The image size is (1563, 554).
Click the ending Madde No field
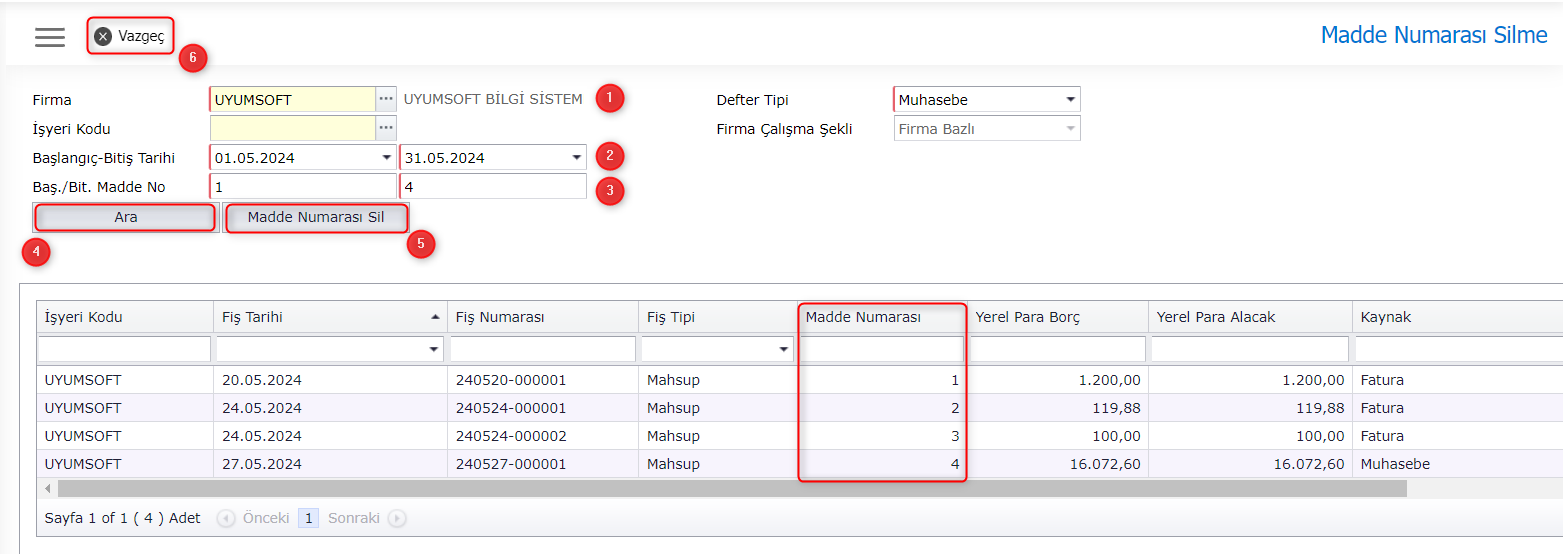[x=493, y=186]
